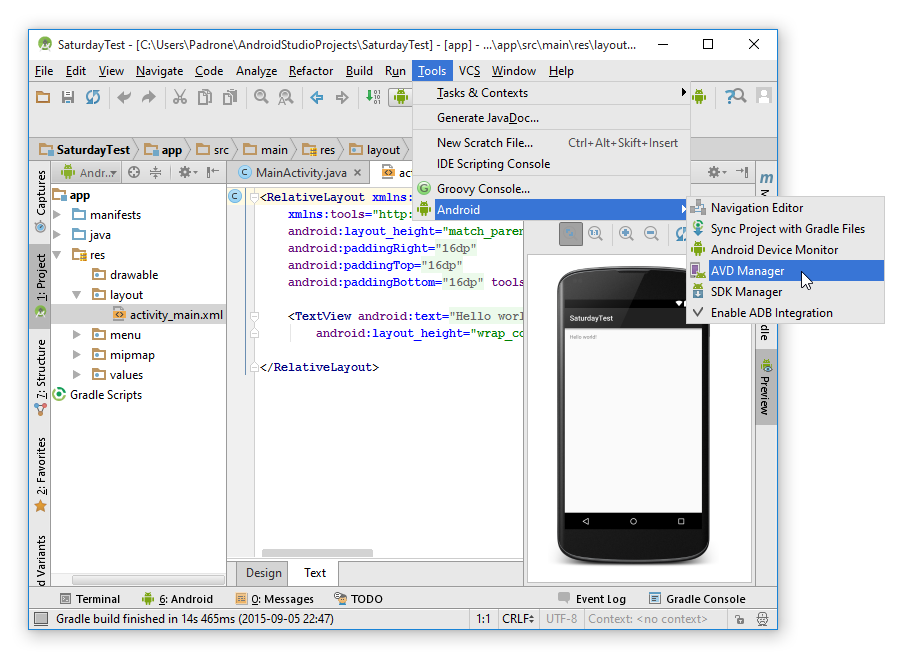Expand the java folder

(57, 235)
